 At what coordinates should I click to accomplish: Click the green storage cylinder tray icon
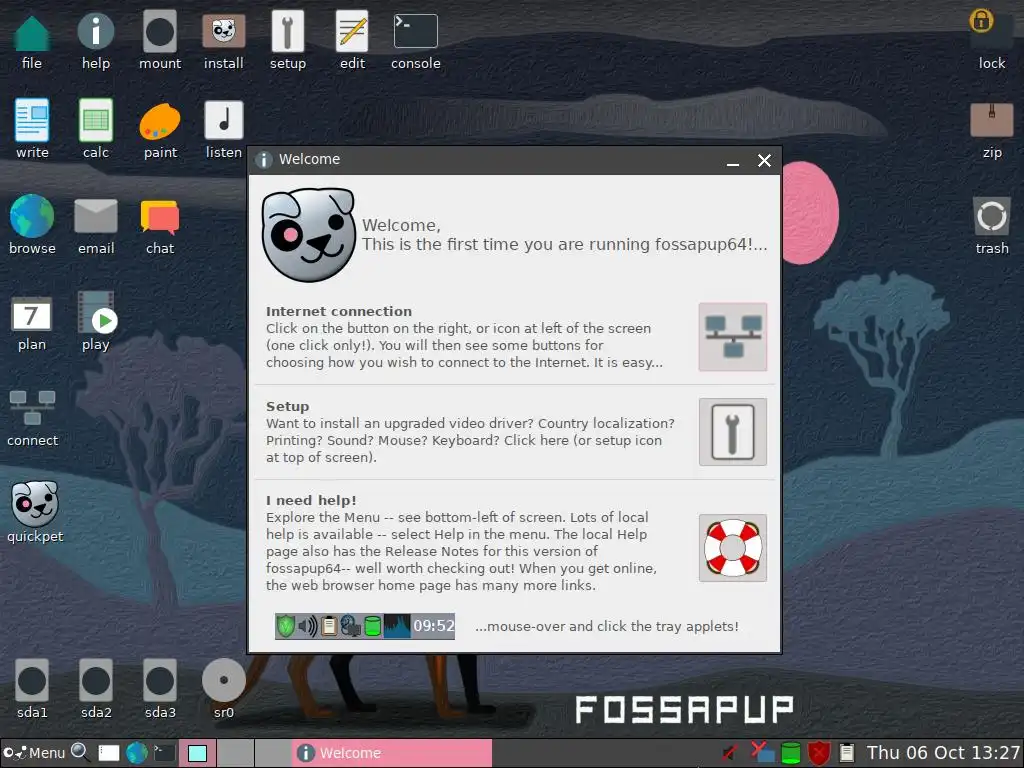[x=791, y=753]
